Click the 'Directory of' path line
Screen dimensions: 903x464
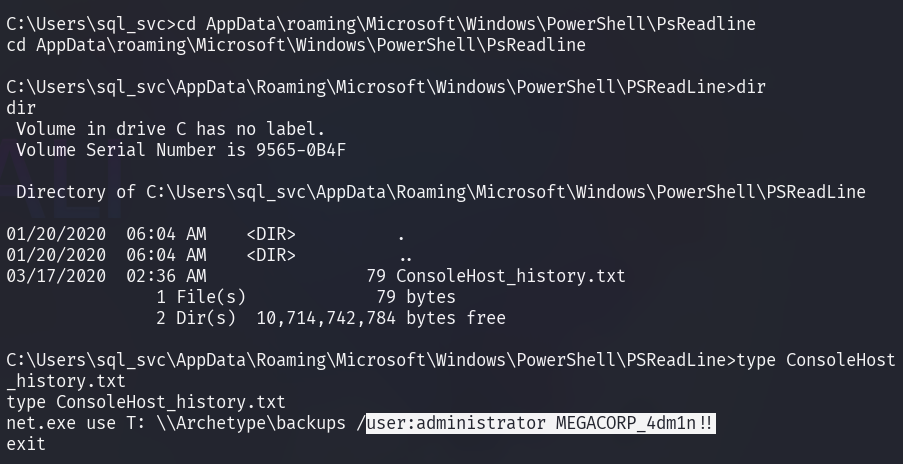tap(441, 192)
